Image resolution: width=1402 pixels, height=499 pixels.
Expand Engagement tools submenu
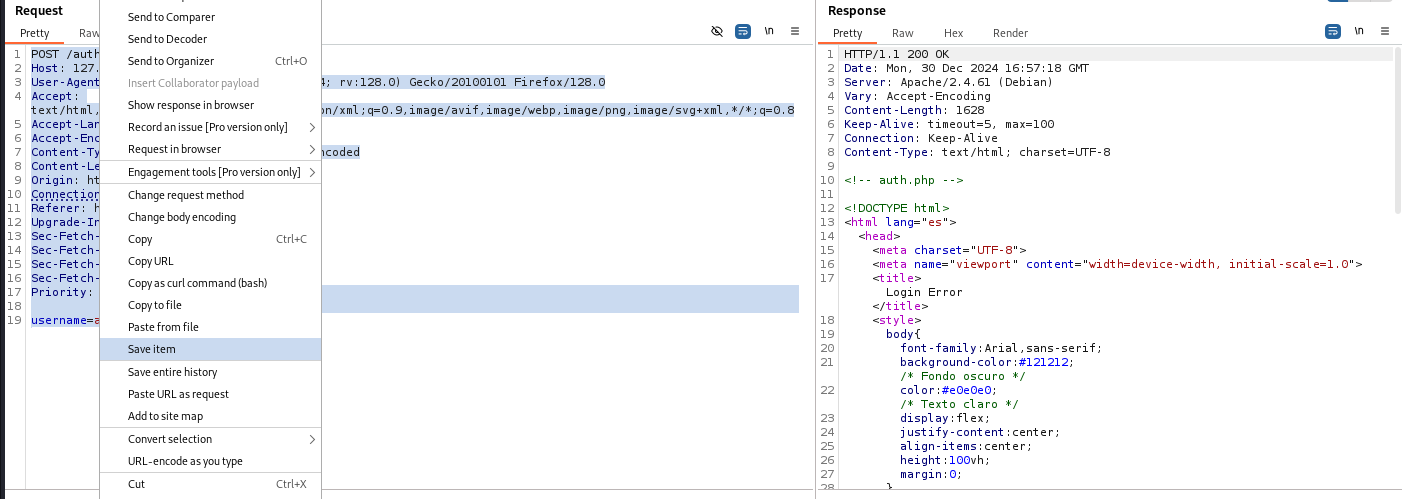coord(210,172)
